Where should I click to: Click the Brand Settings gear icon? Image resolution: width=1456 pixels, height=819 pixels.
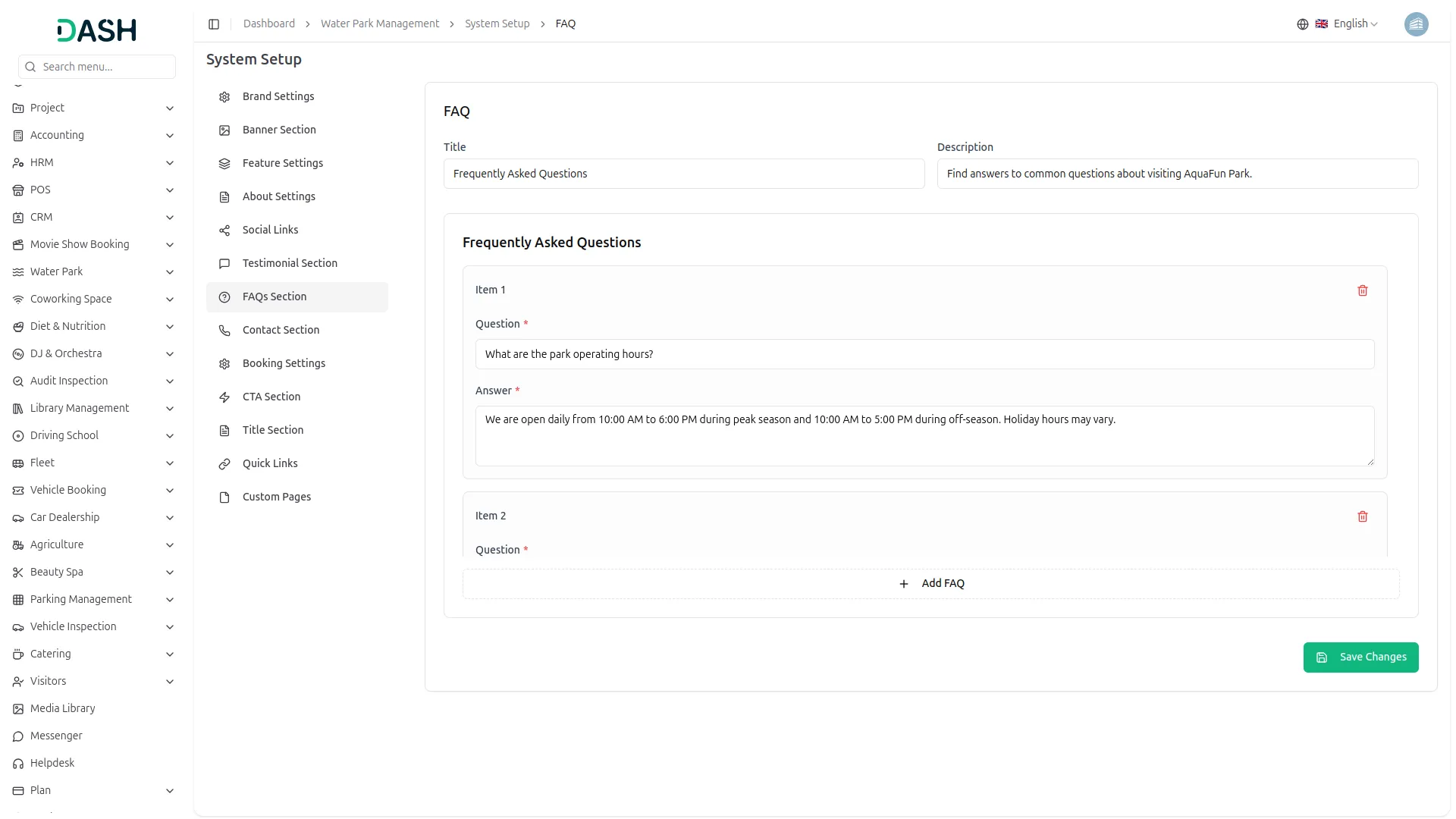coord(224,97)
